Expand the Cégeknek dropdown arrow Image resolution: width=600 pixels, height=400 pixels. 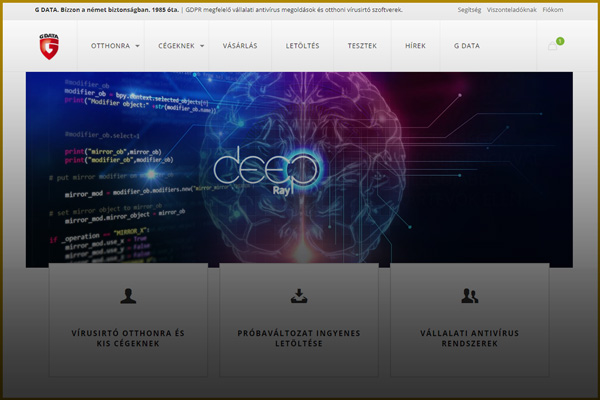point(202,46)
